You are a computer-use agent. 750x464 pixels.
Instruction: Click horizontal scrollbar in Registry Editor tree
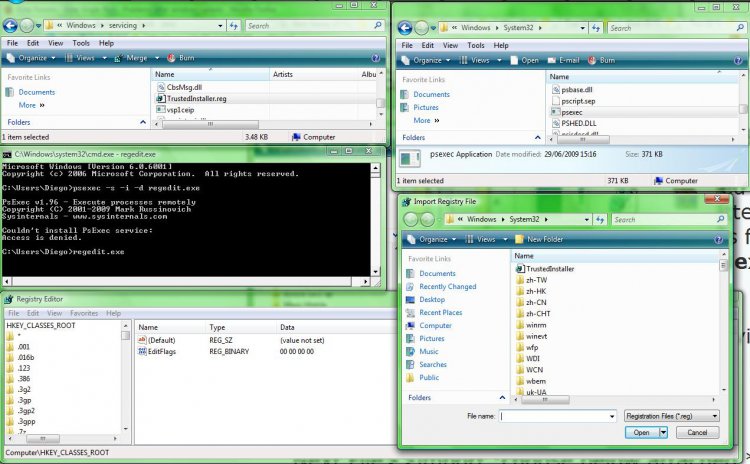point(43,438)
